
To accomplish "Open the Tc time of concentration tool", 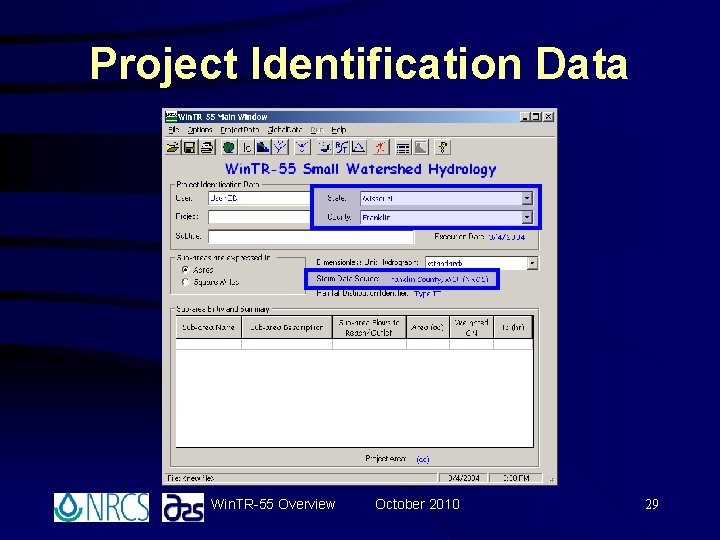I will tap(247, 147).
